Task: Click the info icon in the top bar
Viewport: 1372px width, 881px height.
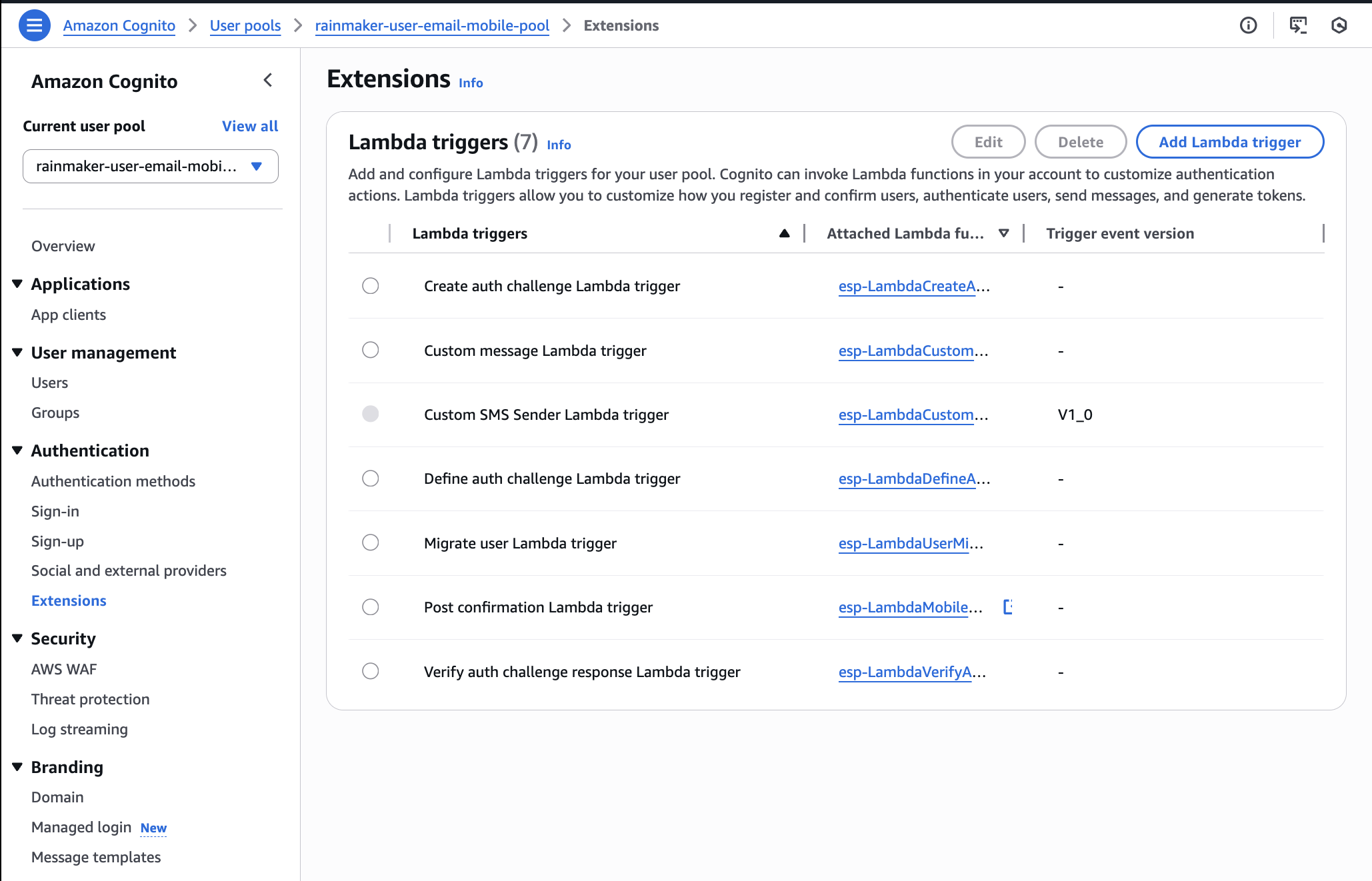Action: (x=1248, y=25)
